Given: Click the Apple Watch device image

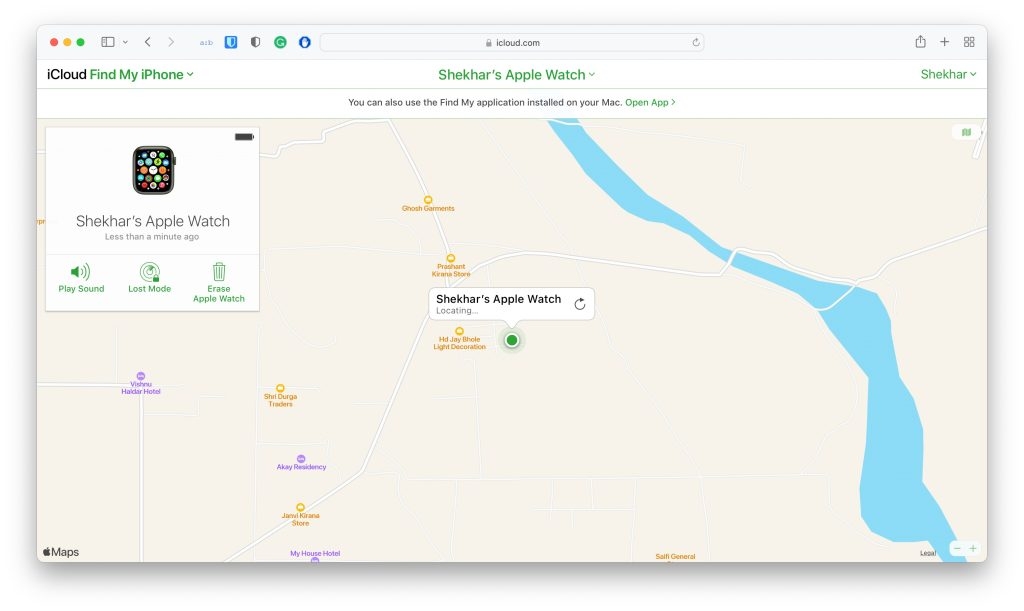Looking at the screenshot, I should tap(153, 170).
